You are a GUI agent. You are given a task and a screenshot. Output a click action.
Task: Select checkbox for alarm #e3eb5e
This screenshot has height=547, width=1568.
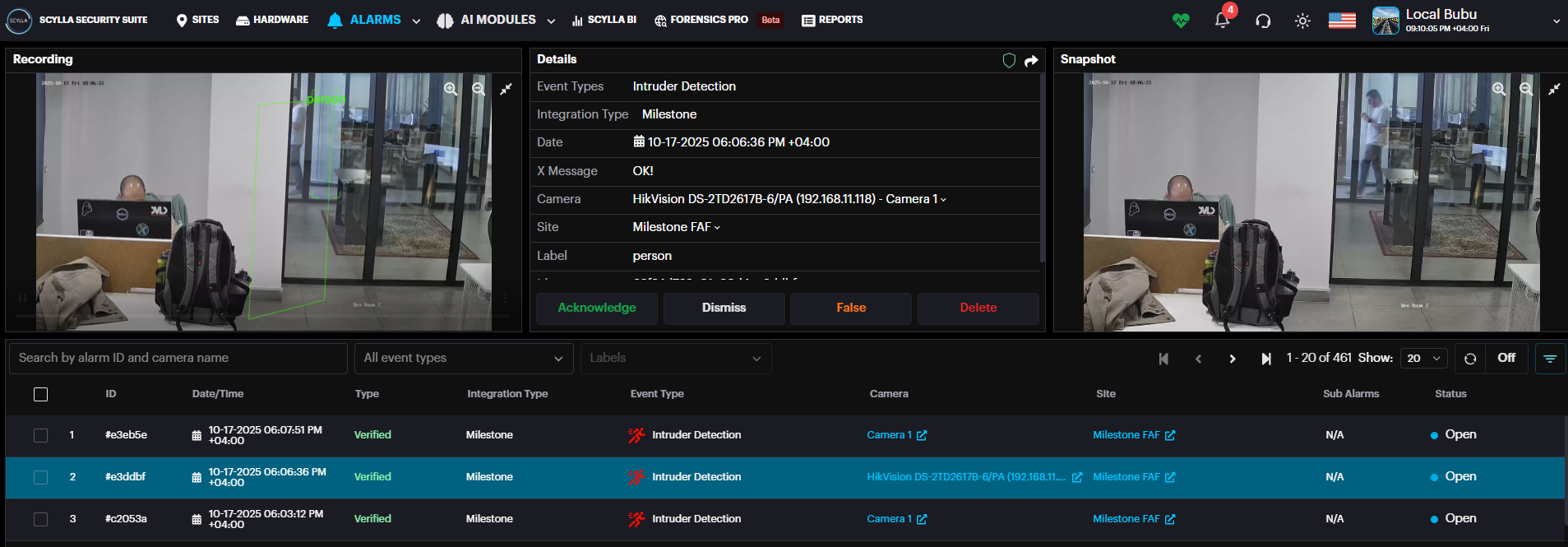(40, 435)
